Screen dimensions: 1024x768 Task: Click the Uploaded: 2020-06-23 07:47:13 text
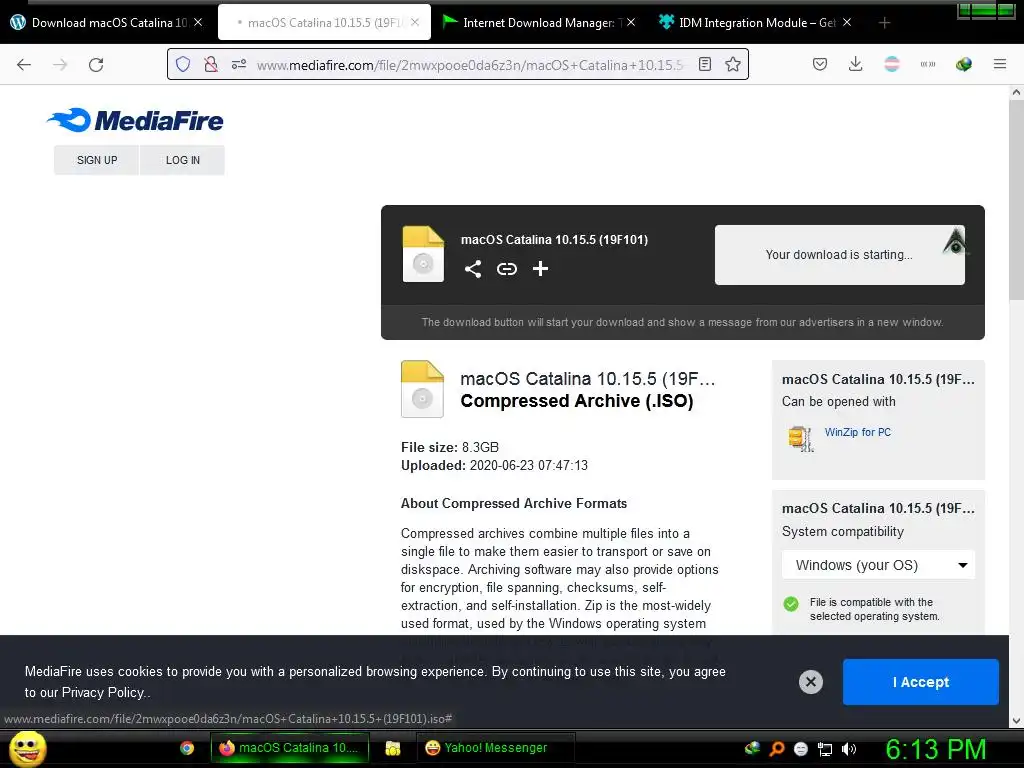[x=494, y=466]
